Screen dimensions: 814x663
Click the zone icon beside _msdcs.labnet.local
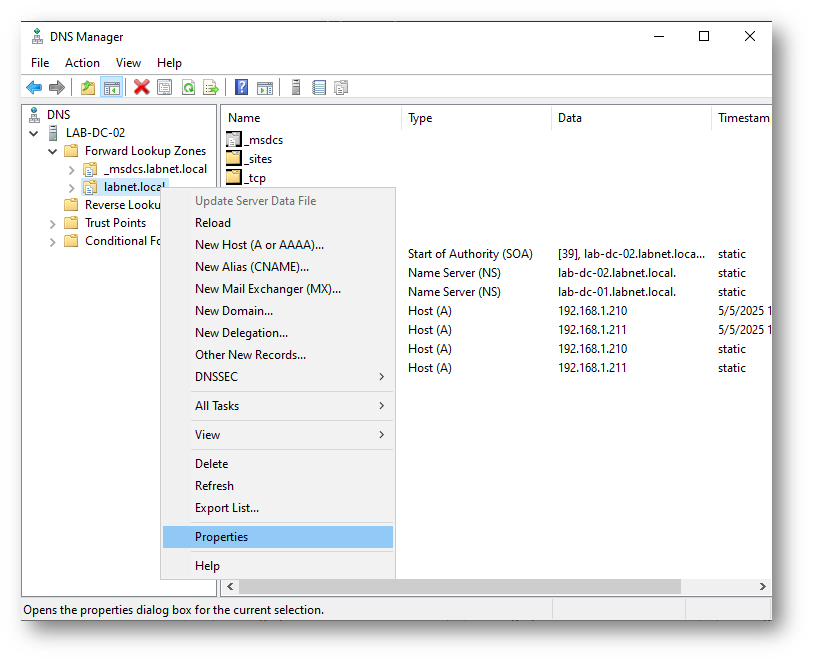pos(90,169)
